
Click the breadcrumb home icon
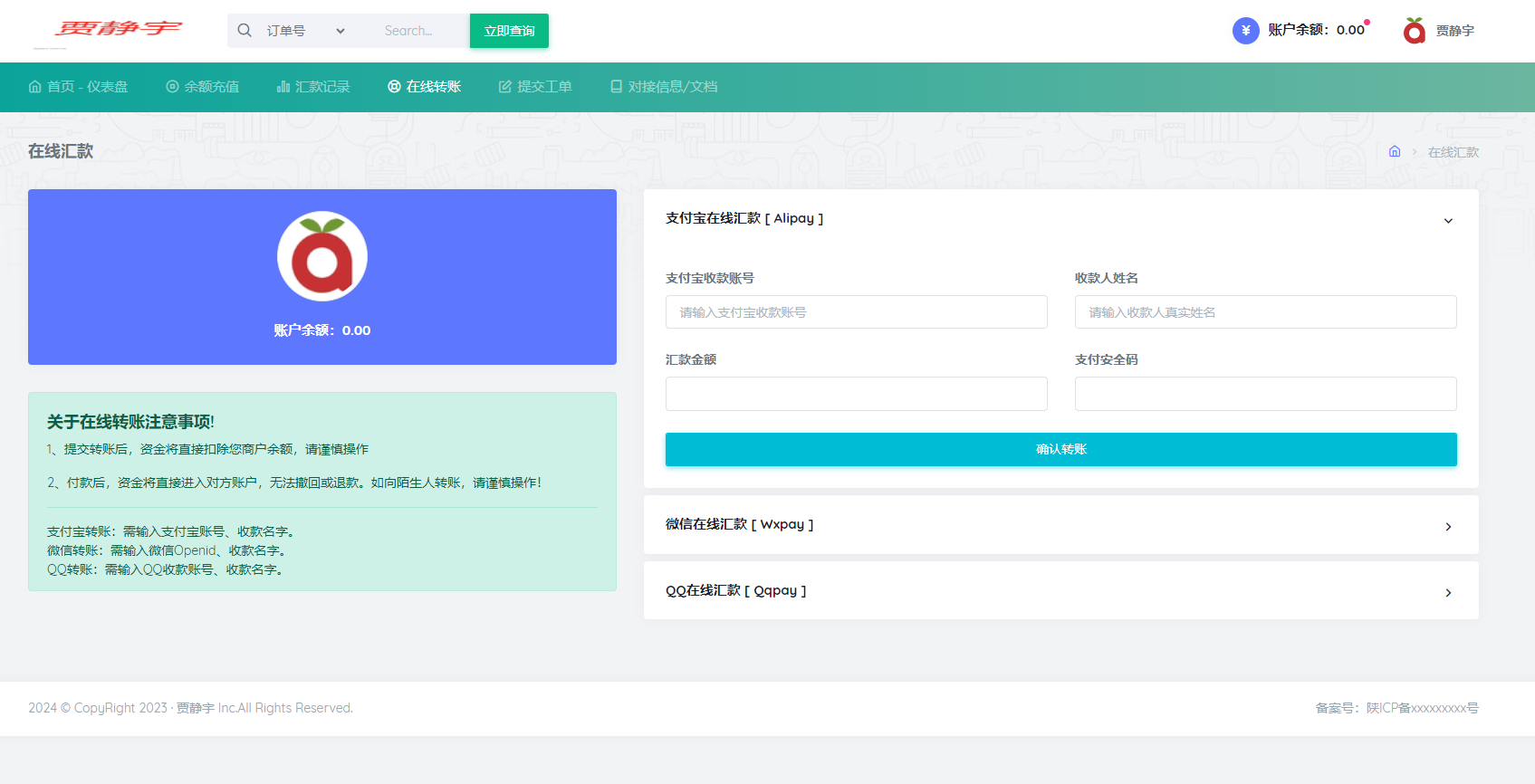coord(1395,151)
